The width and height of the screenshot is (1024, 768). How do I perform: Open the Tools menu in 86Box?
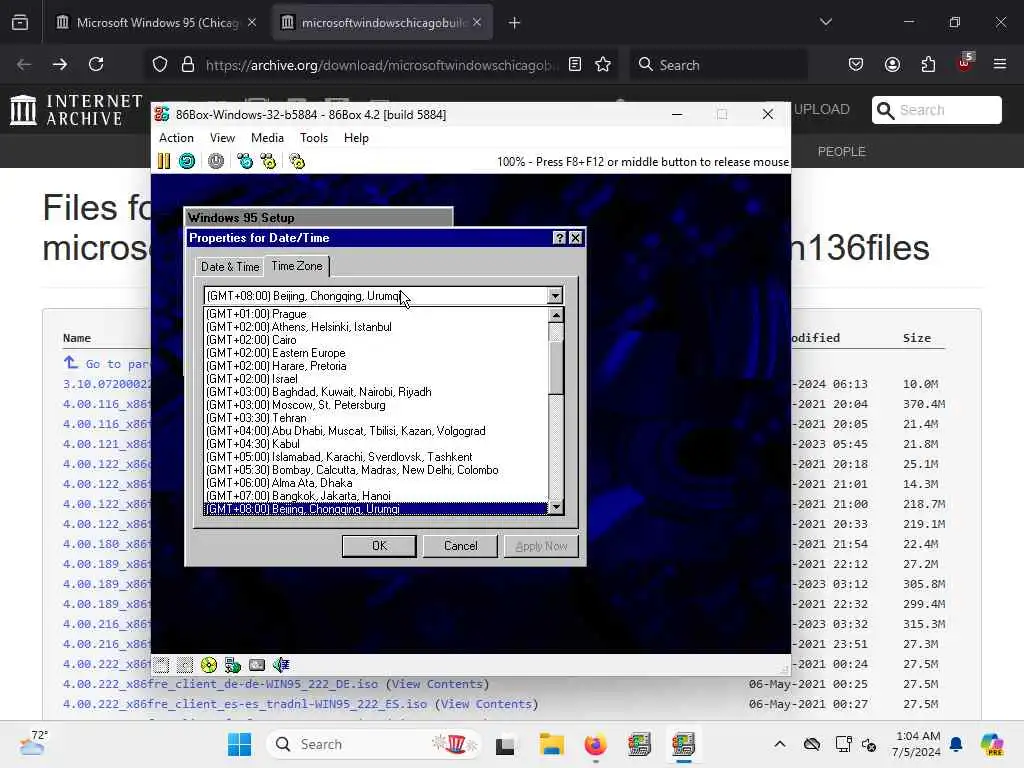pyautogui.click(x=313, y=138)
